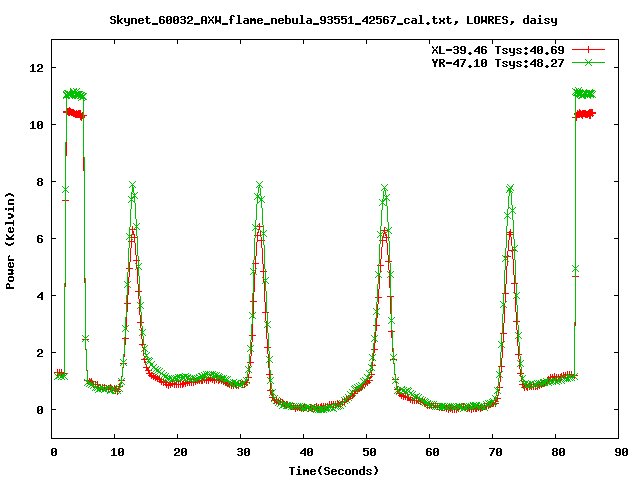Click the y-axis tick label 10
The image size is (640, 480).
tap(36, 125)
